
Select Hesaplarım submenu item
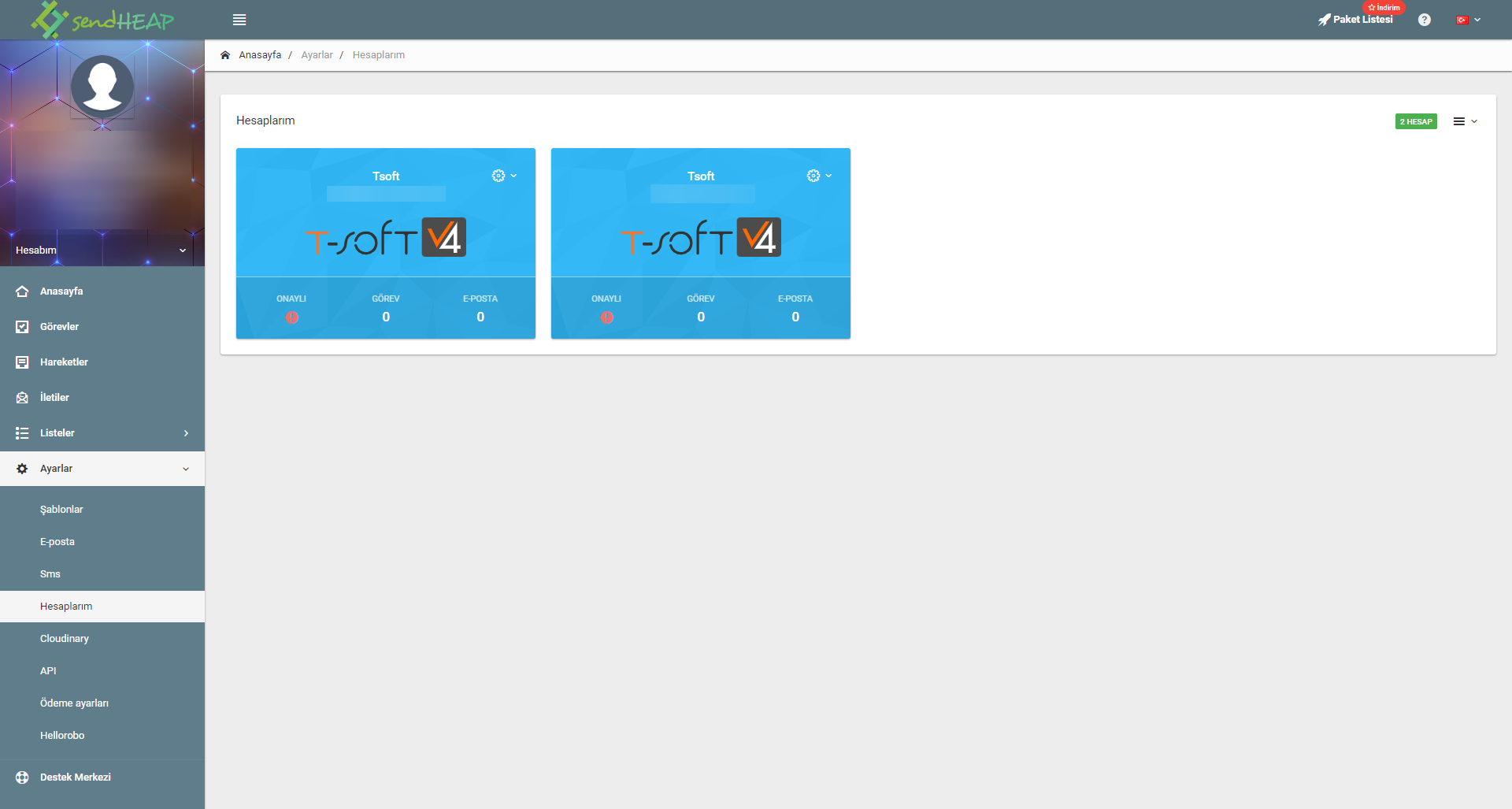click(102, 607)
